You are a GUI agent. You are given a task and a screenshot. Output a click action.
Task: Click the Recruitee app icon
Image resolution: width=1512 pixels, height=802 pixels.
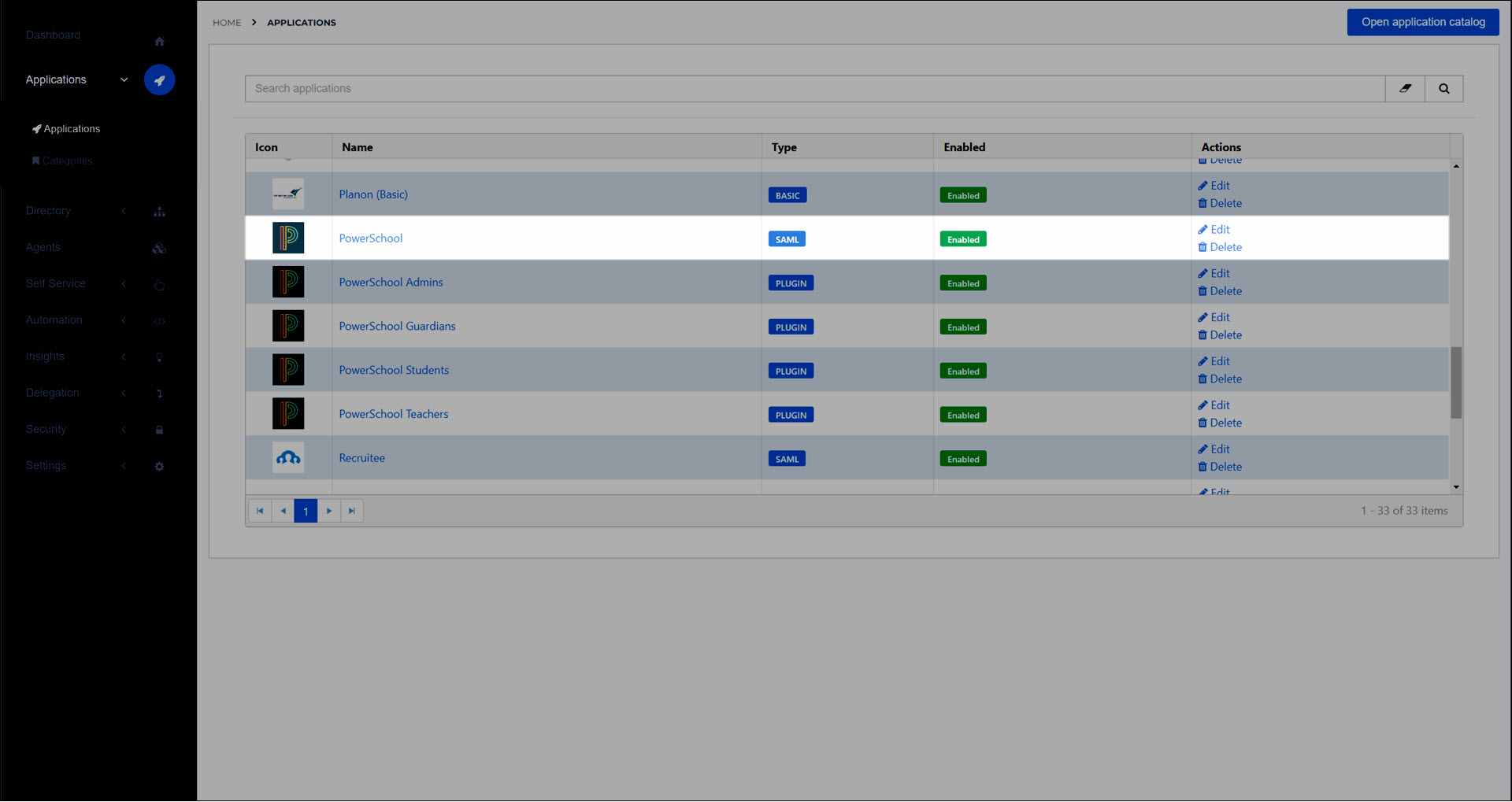pyautogui.click(x=288, y=457)
